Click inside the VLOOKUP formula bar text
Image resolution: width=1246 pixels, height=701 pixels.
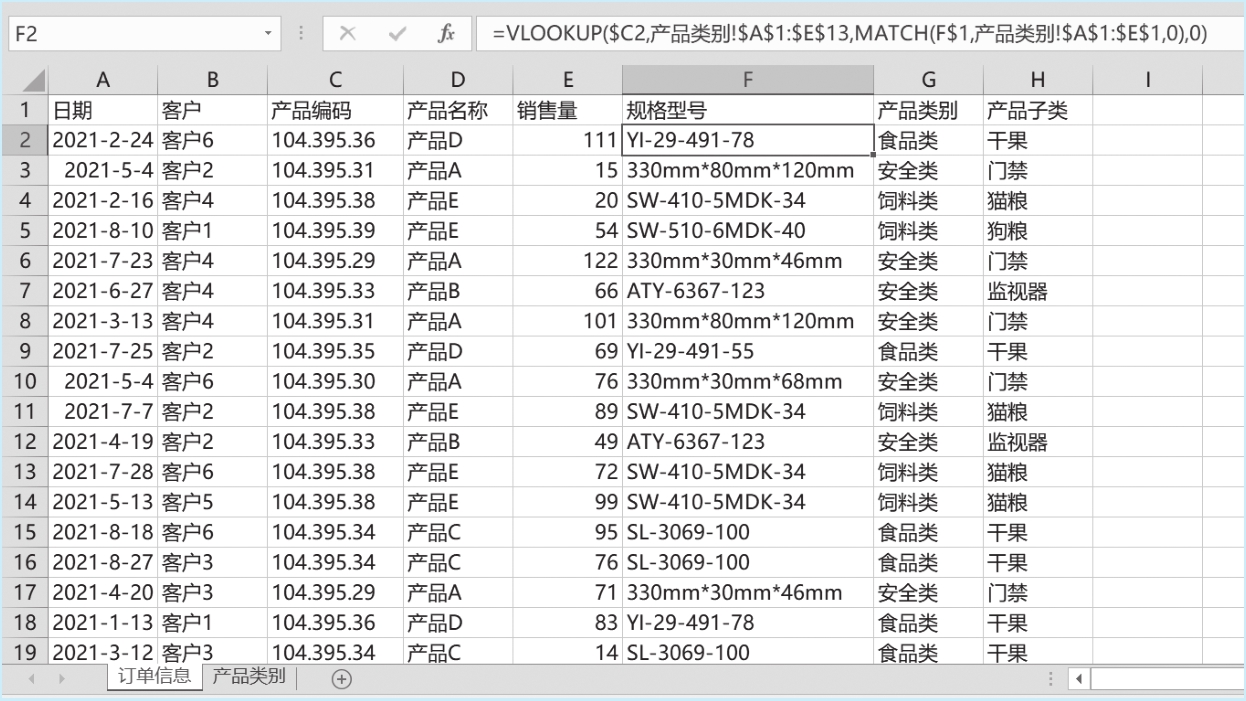coord(850,34)
